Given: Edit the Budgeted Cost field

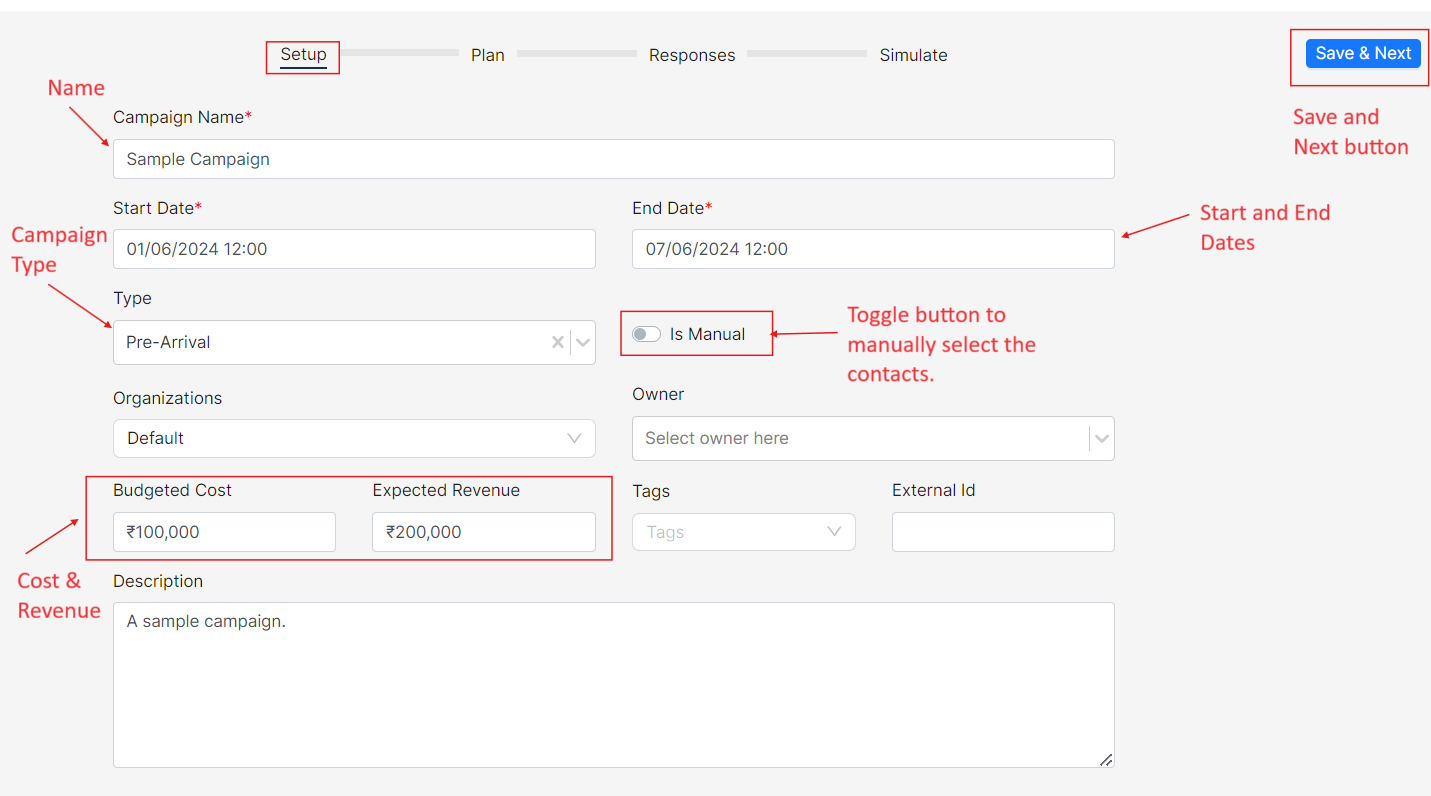Looking at the screenshot, I should click(224, 532).
